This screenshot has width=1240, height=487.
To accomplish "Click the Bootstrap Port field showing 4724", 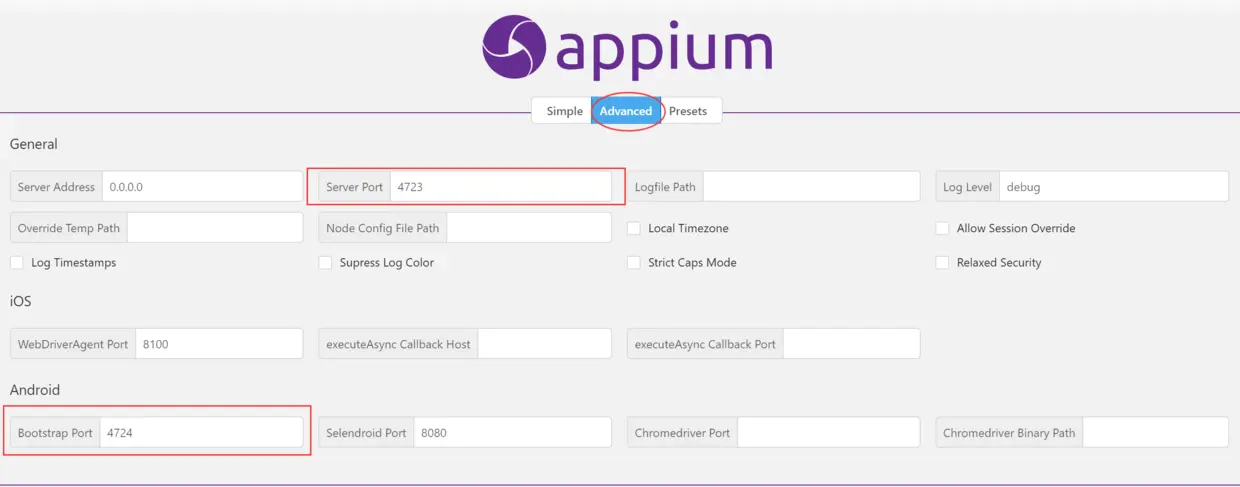I will pos(201,433).
